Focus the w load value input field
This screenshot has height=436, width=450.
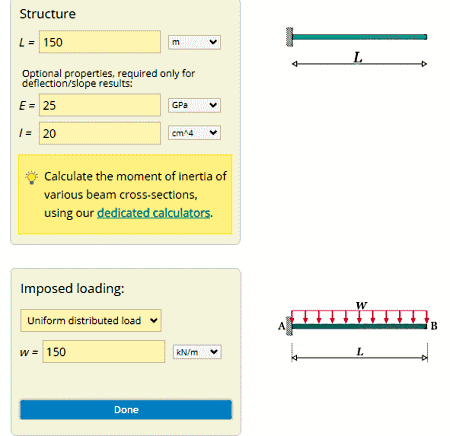(104, 352)
